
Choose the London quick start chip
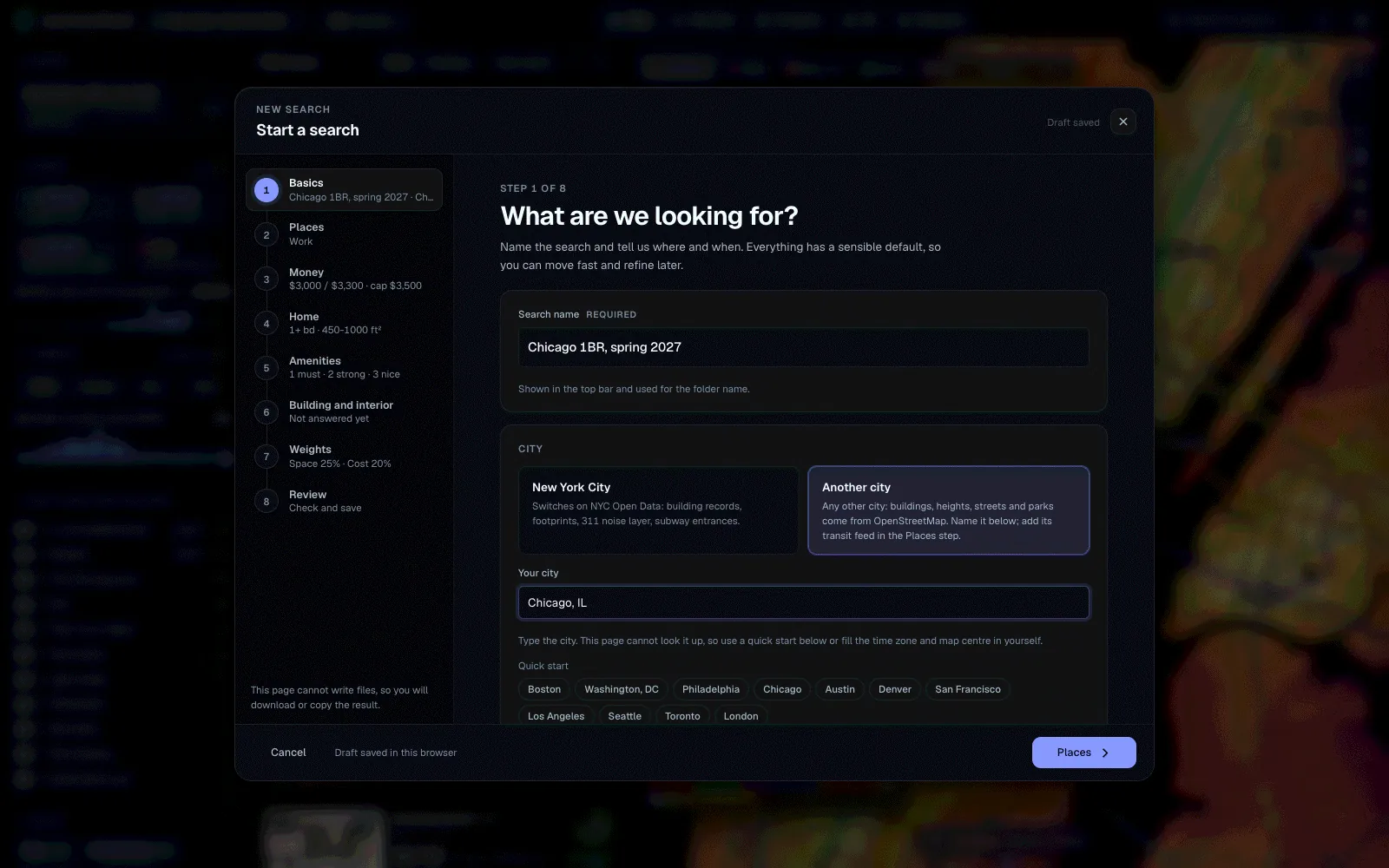point(741,715)
